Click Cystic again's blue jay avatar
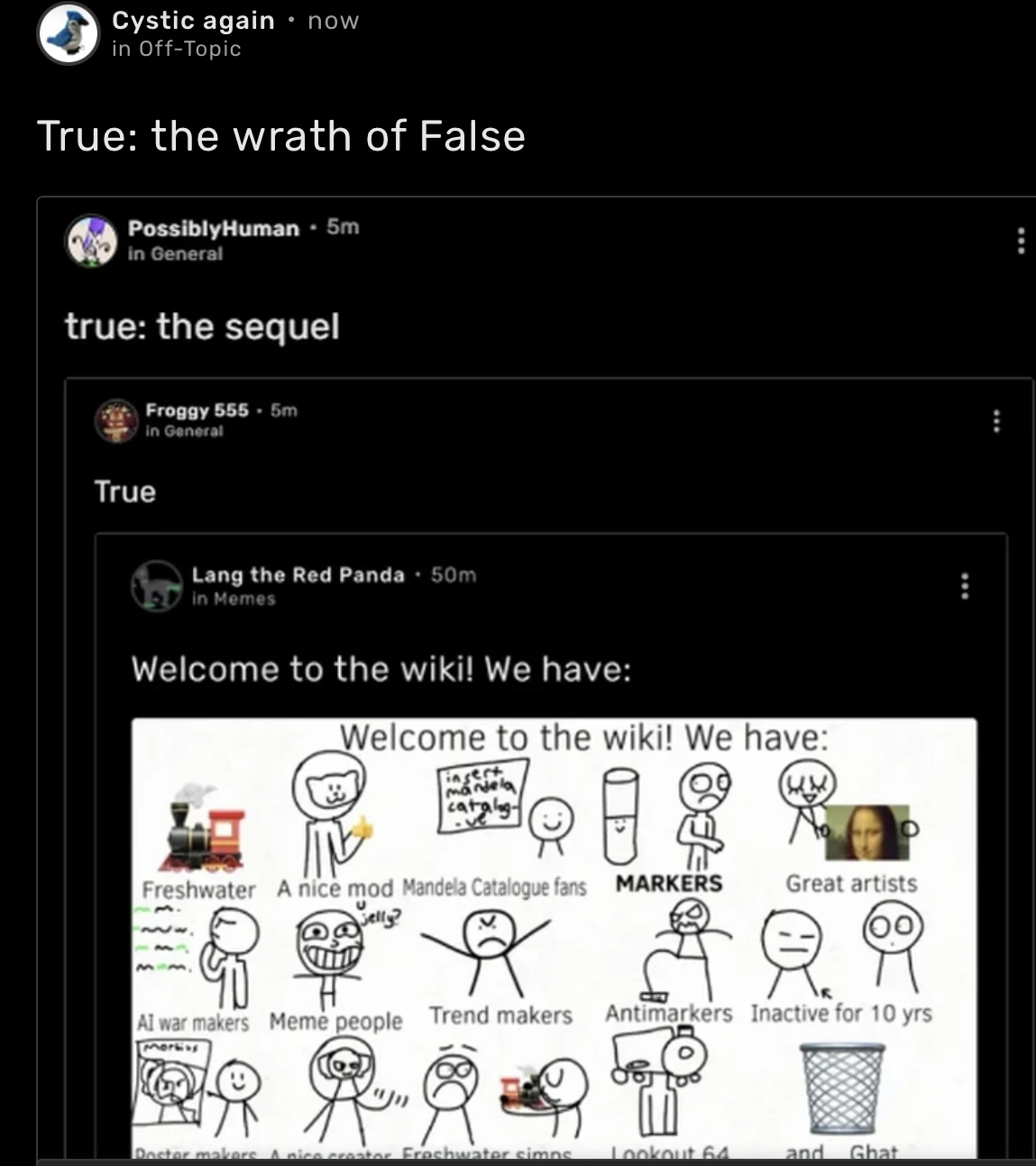Screen dimensions: 1036x1166 click(x=68, y=34)
